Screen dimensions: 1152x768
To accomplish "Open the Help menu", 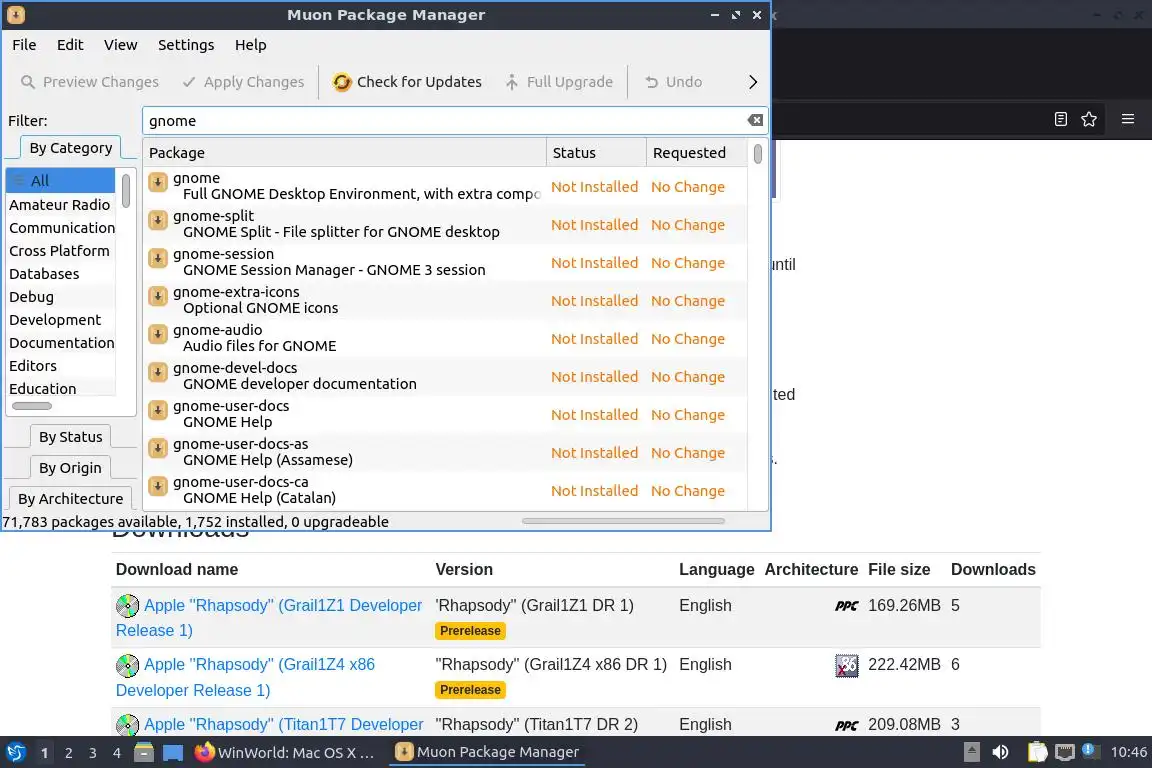I will click(251, 45).
